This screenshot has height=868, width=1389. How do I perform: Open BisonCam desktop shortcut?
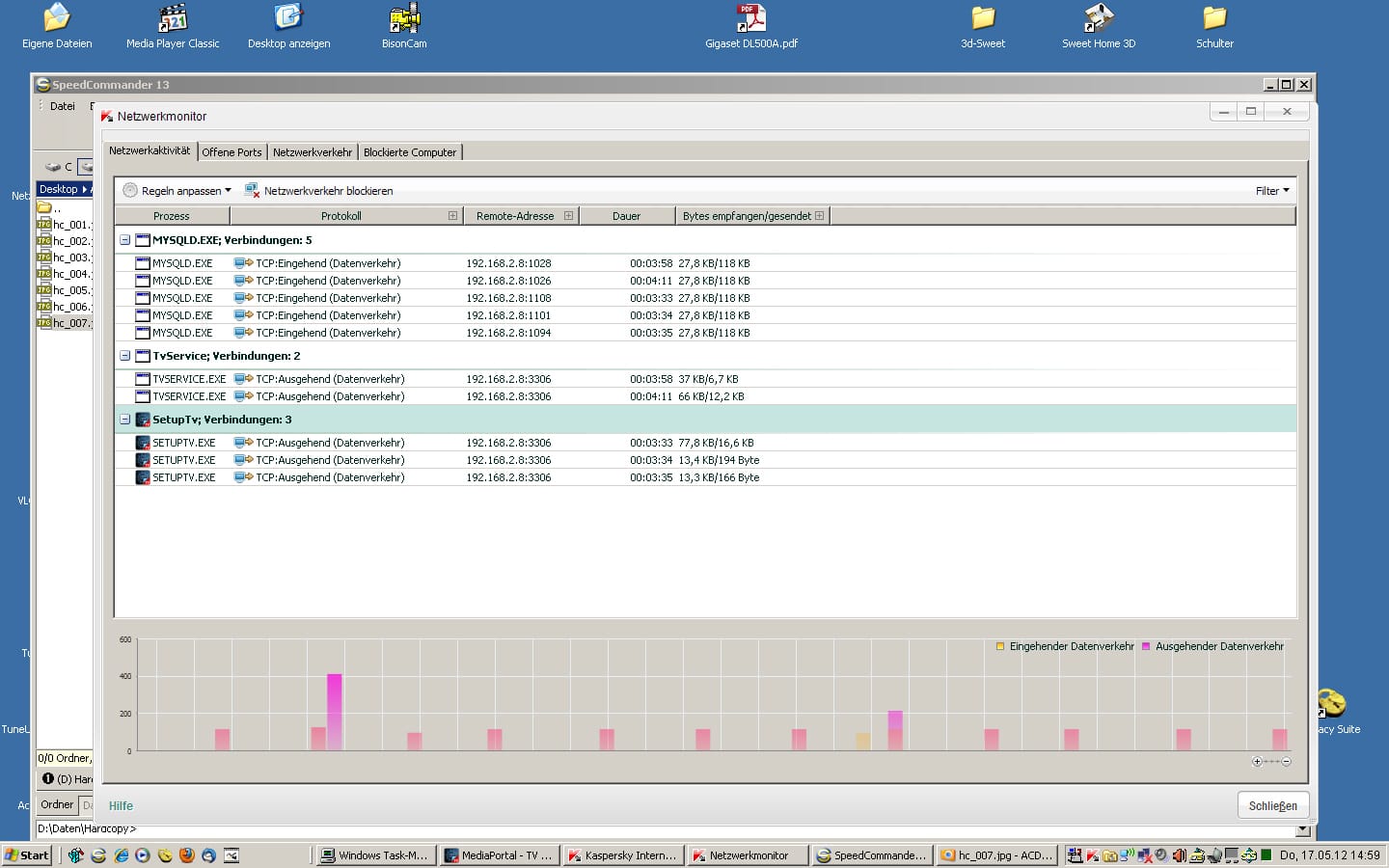point(404,18)
